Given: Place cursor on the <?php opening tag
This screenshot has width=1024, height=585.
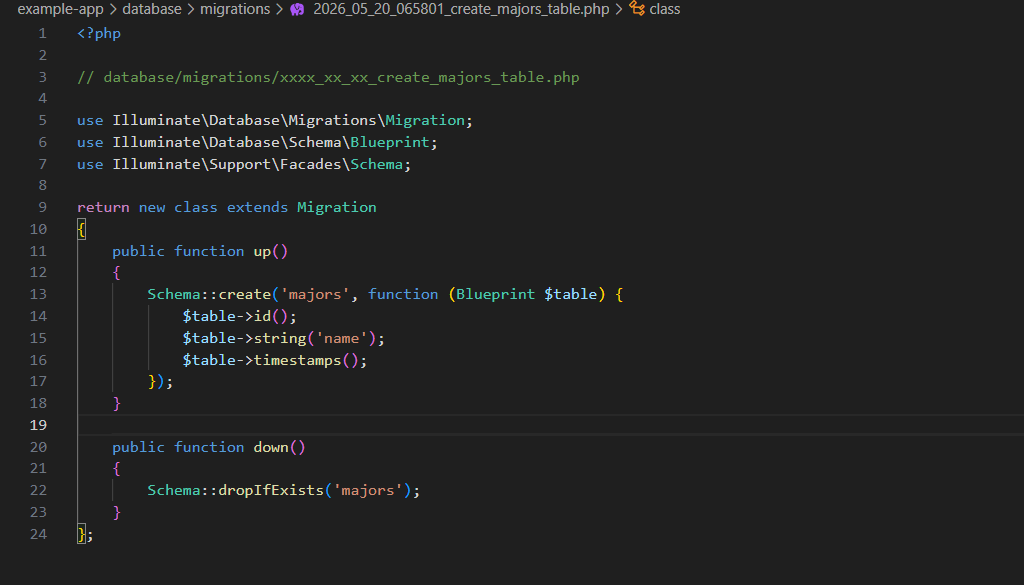Looking at the screenshot, I should (99, 33).
